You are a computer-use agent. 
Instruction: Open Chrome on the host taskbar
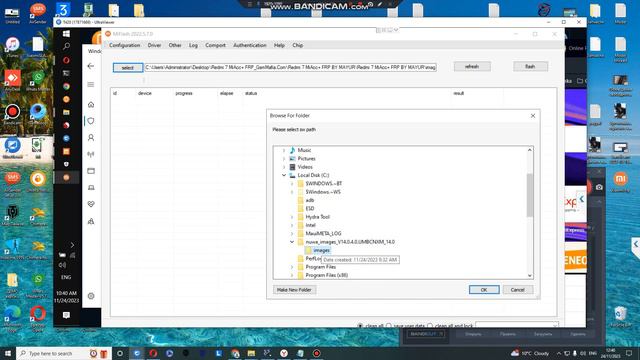click(x=235, y=353)
